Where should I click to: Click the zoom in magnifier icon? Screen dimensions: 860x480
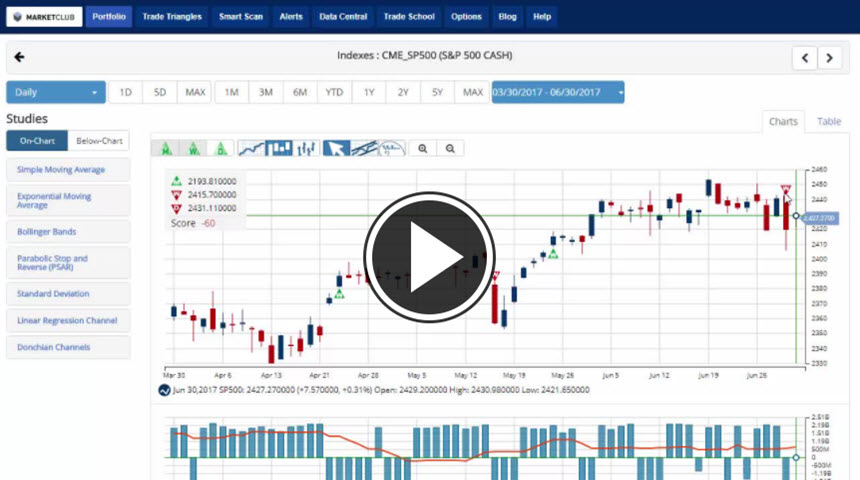(x=424, y=148)
